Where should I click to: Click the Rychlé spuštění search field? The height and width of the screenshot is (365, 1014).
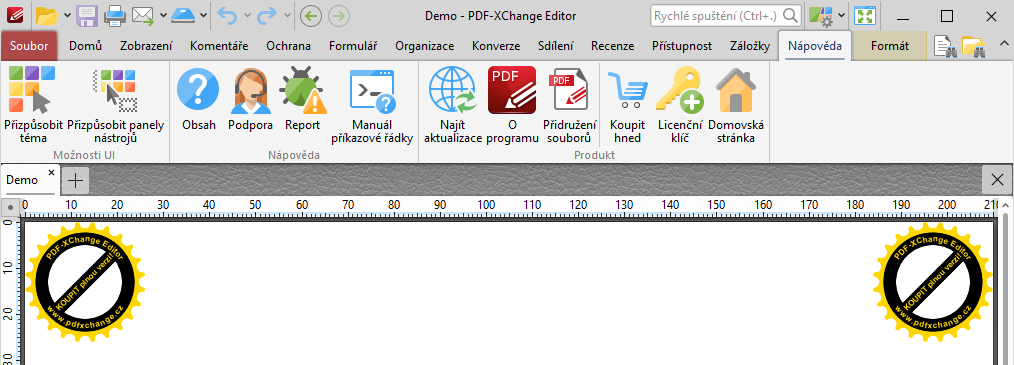tap(717, 16)
